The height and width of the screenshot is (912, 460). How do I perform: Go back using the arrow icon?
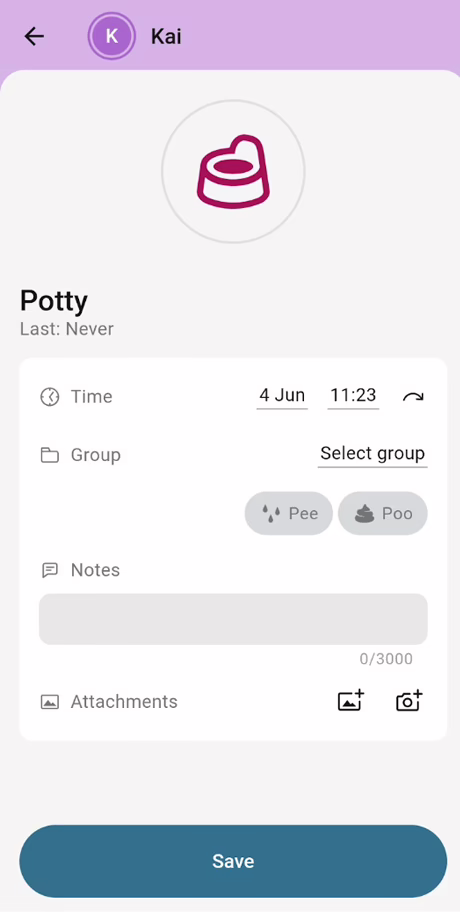tap(34, 37)
